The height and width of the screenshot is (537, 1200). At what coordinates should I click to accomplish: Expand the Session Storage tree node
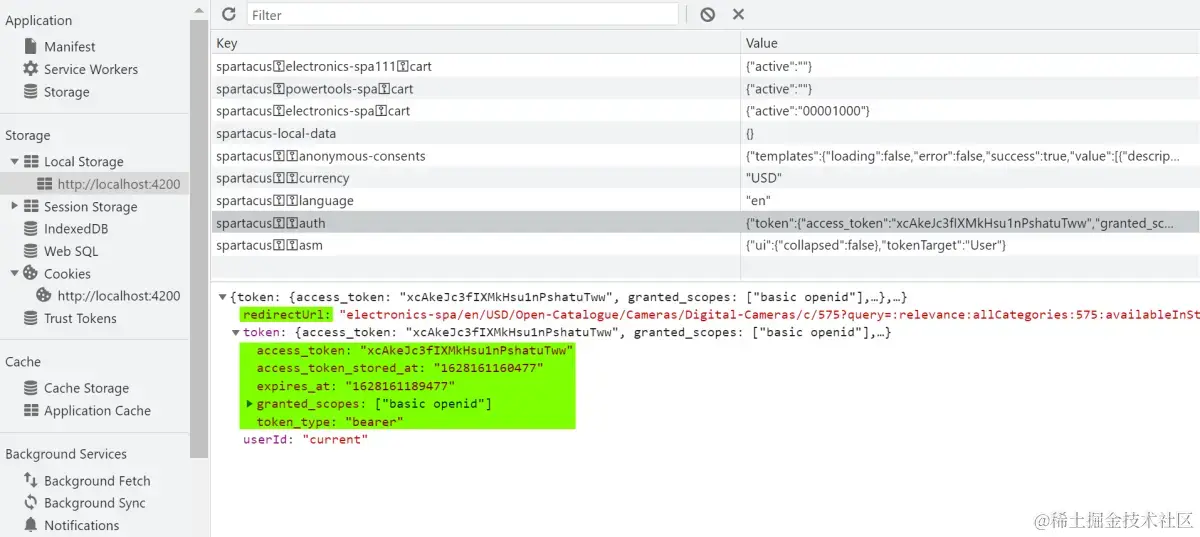tap(14, 206)
